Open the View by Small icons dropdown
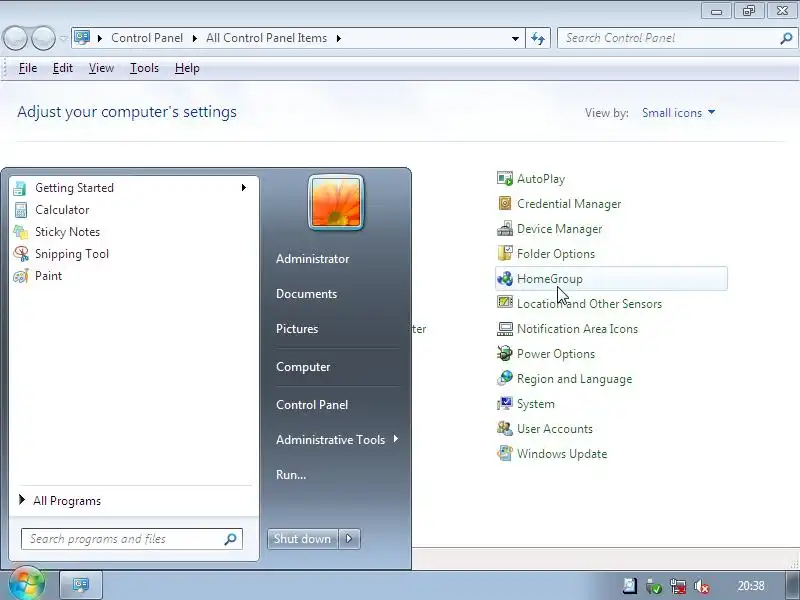This screenshot has width=800, height=600. [678, 113]
